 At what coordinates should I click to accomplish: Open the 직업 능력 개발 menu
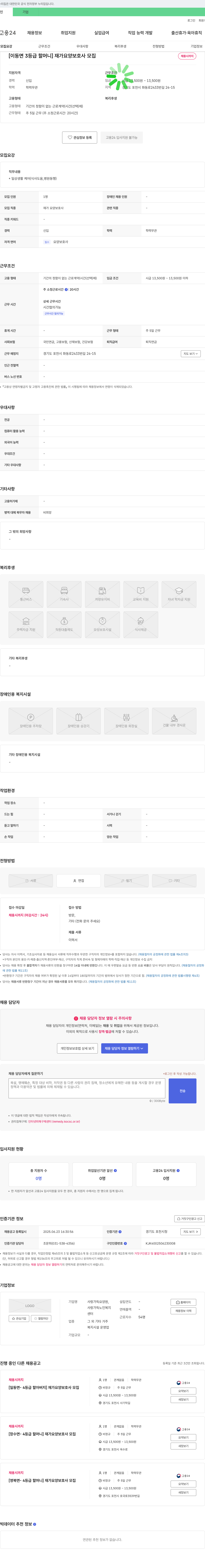[x=140, y=33]
